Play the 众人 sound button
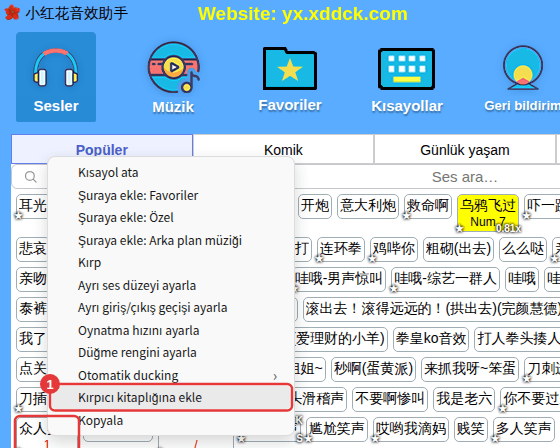 tap(32, 432)
